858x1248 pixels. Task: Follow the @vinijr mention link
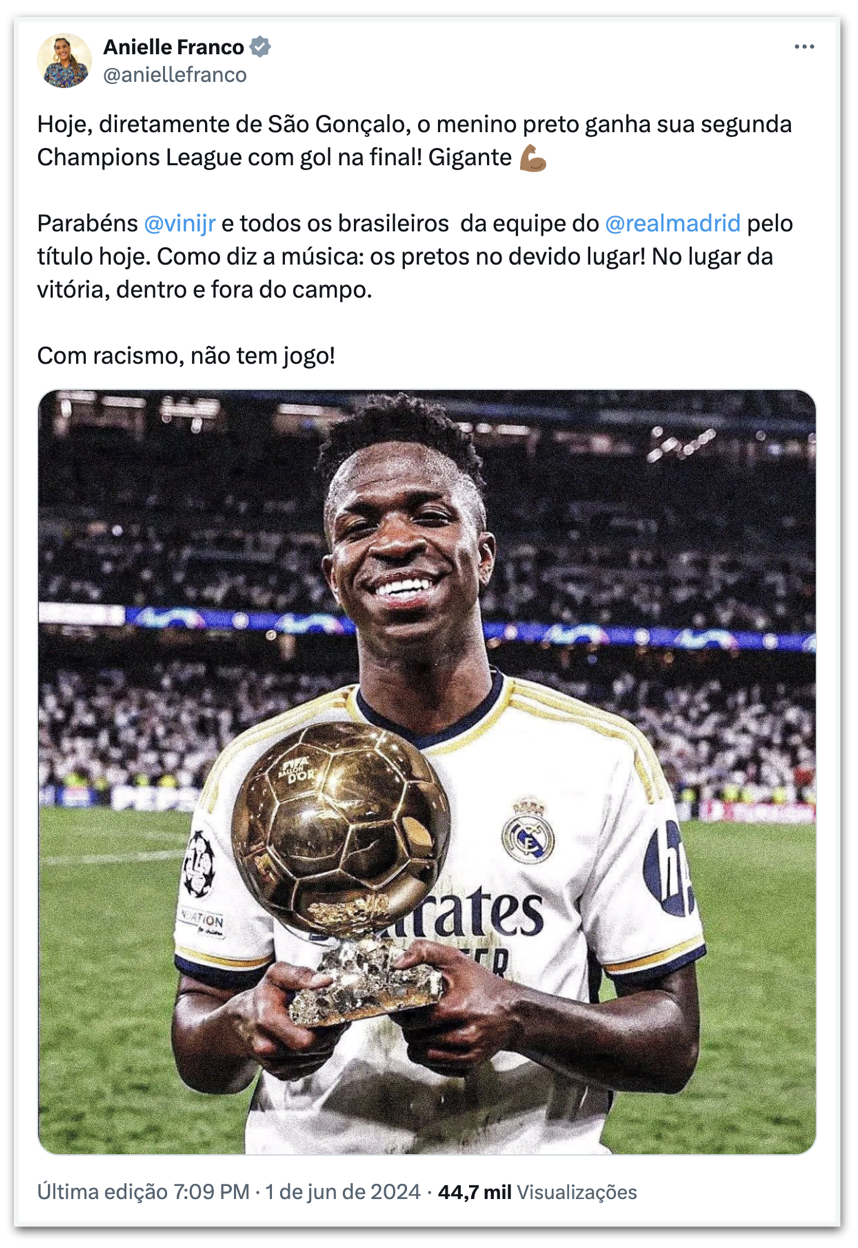173,222
